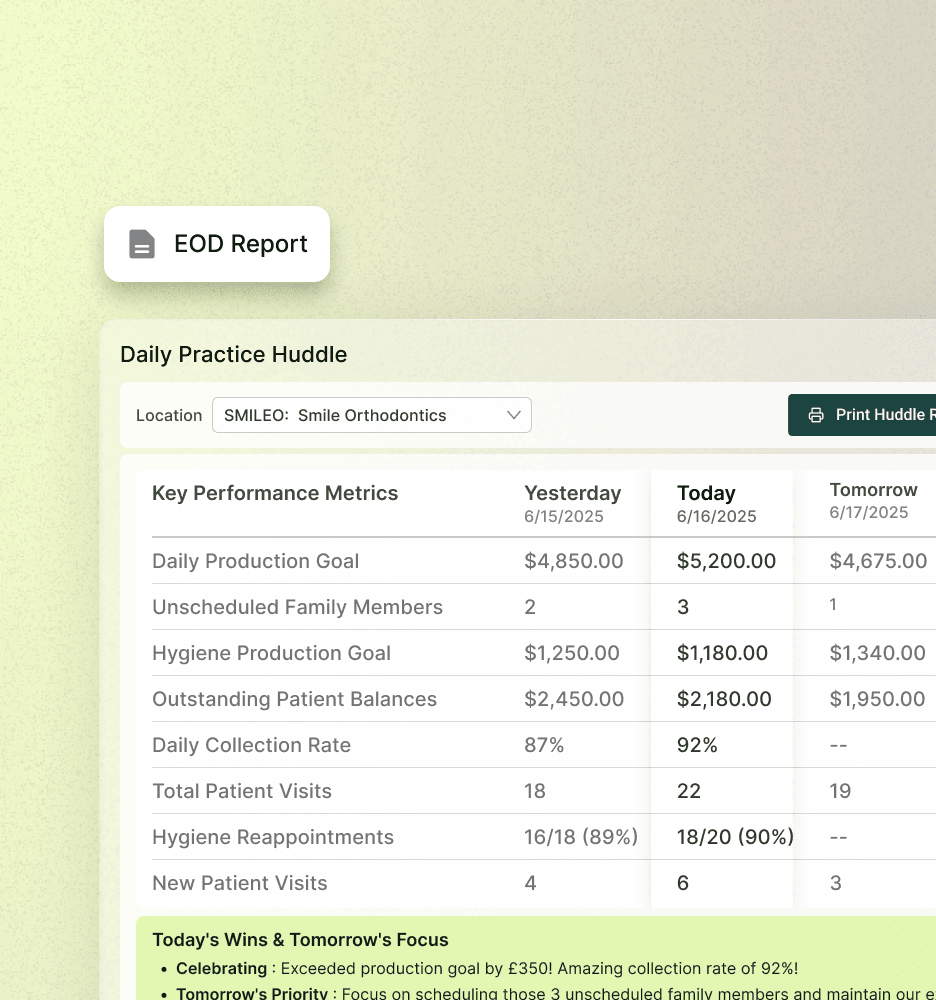Click yesterday's reappointments 16/18 (89%)

pos(581,837)
